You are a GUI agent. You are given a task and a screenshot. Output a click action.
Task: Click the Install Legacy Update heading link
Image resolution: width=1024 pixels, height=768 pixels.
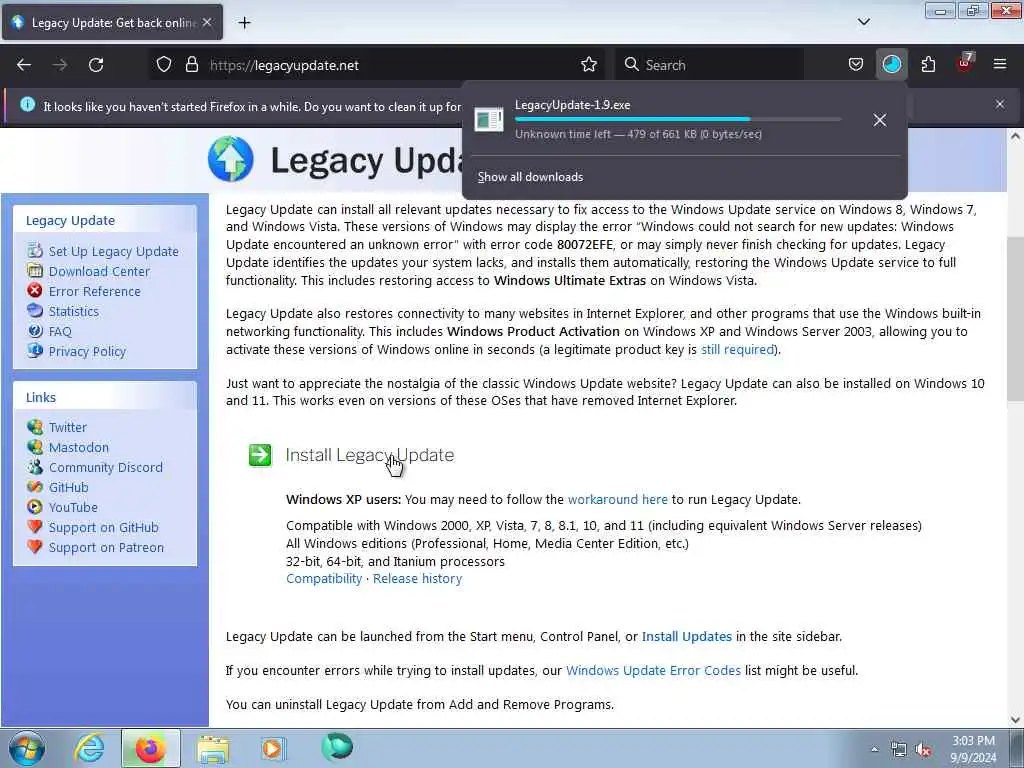[x=370, y=455]
